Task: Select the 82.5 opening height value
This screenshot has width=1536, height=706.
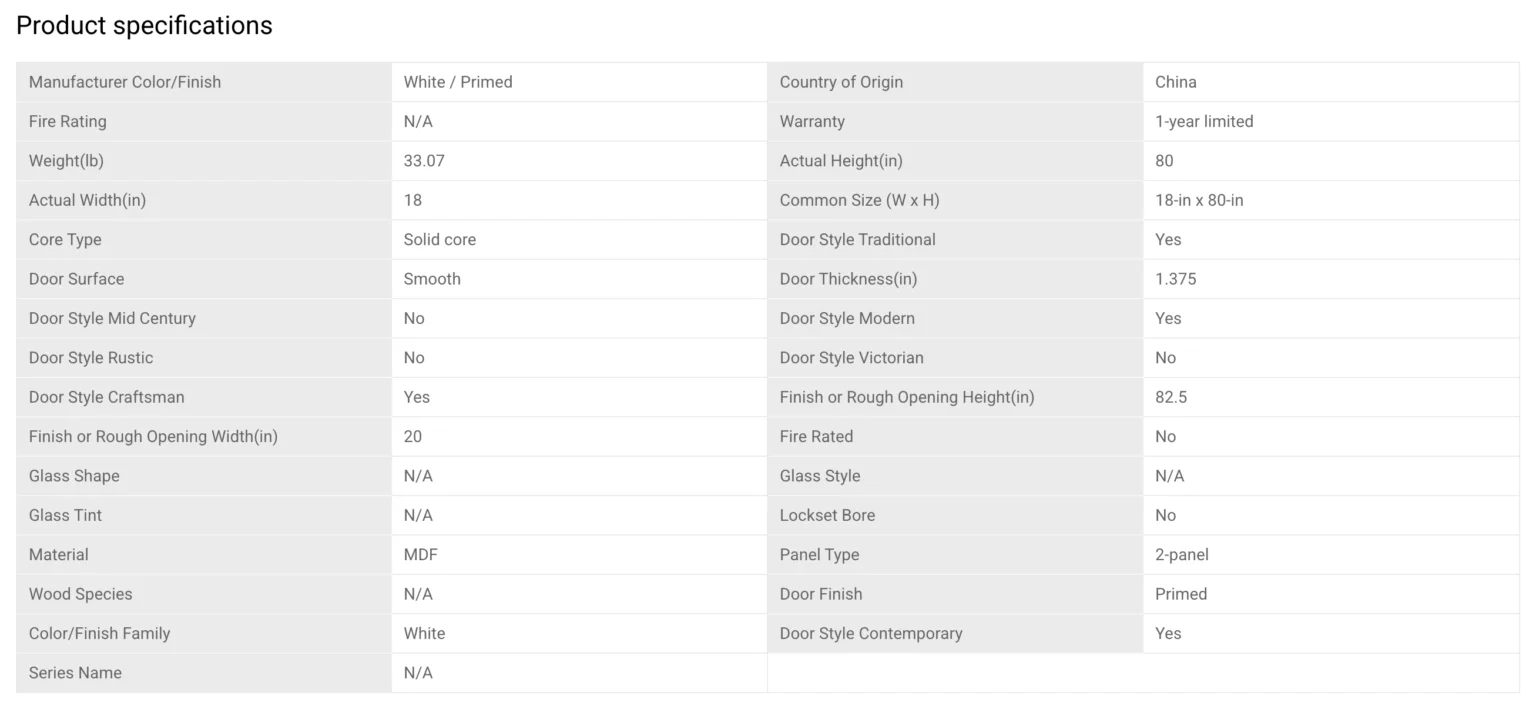Action: (x=1171, y=397)
